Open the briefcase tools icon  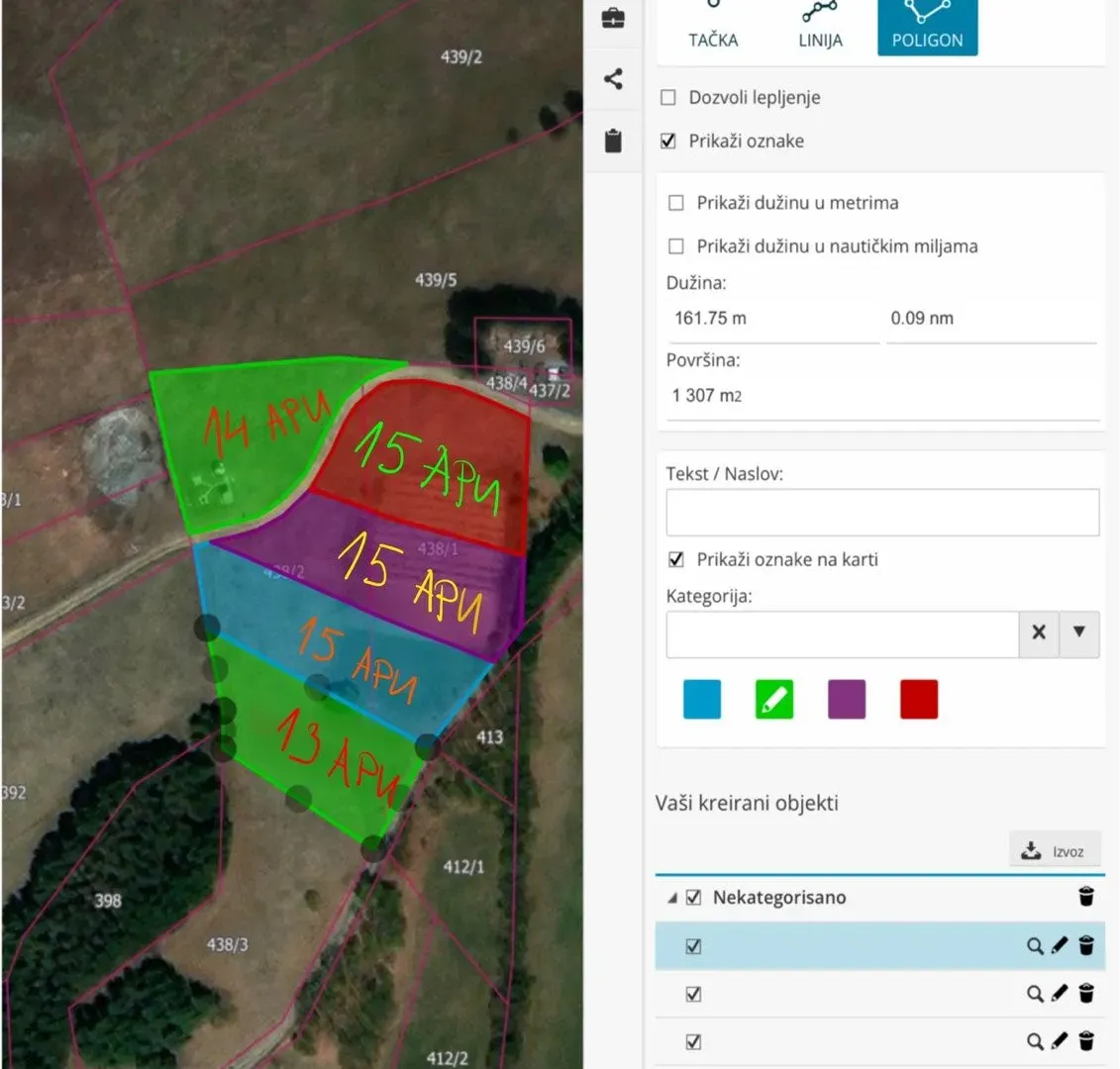pyautogui.click(x=613, y=18)
